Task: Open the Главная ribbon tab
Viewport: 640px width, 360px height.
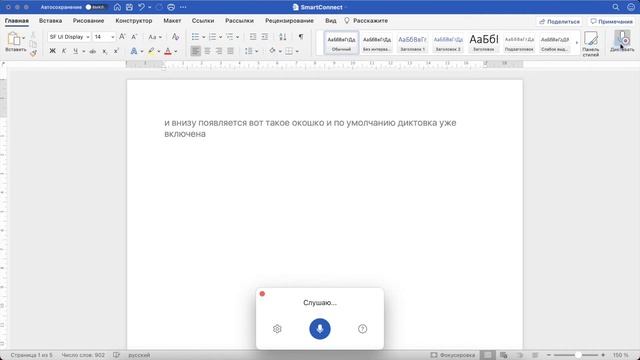Action: point(17,20)
